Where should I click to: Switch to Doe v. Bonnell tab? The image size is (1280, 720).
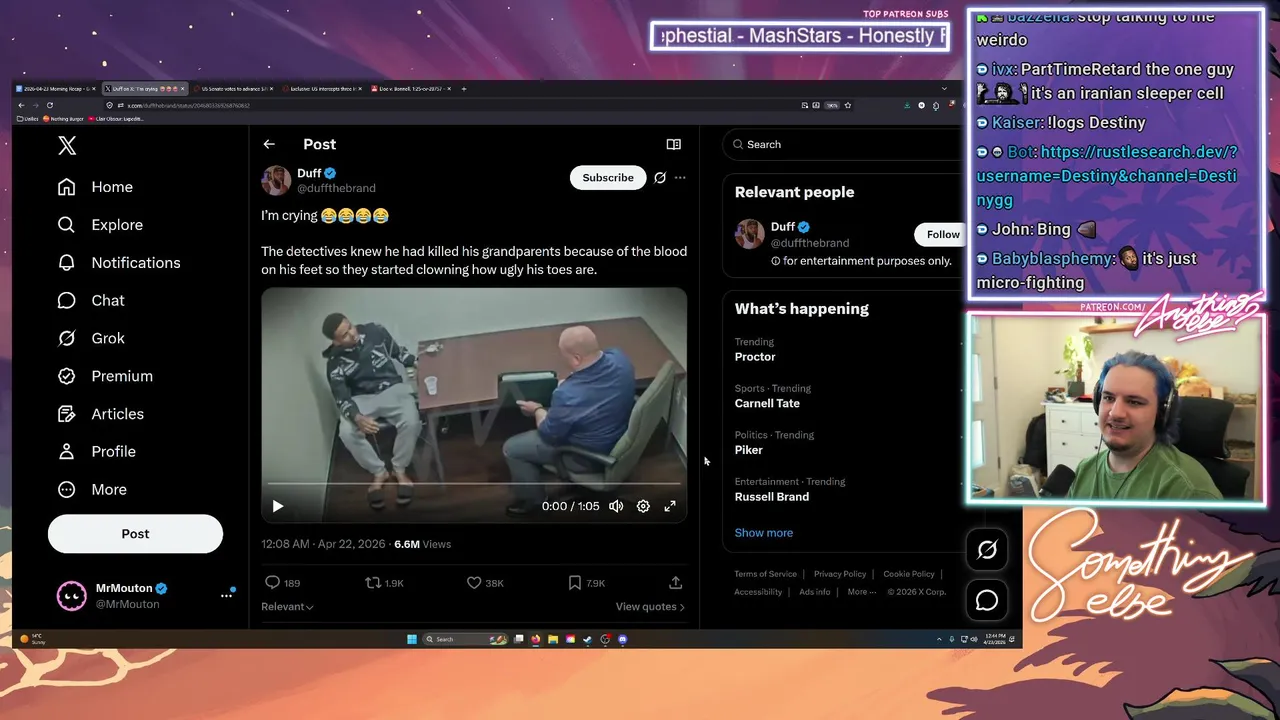tap(409, 89)
